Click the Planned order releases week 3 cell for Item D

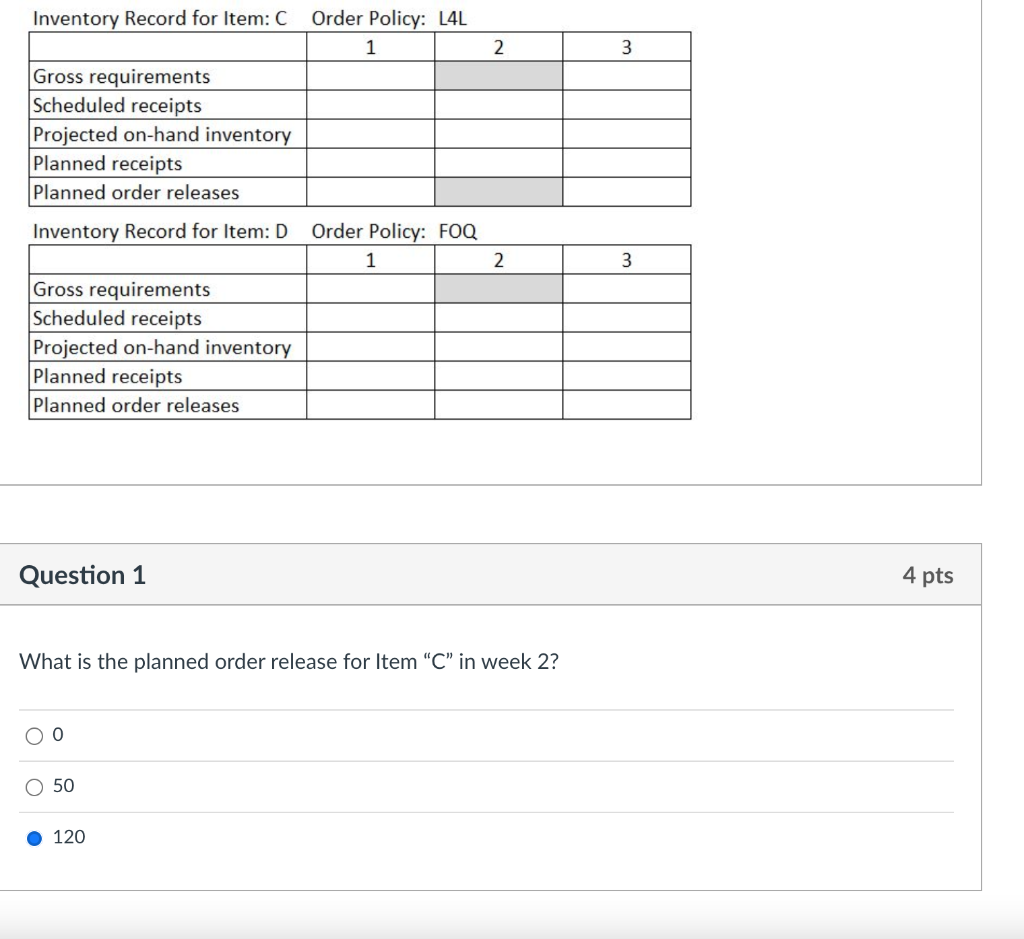point(627,405)
